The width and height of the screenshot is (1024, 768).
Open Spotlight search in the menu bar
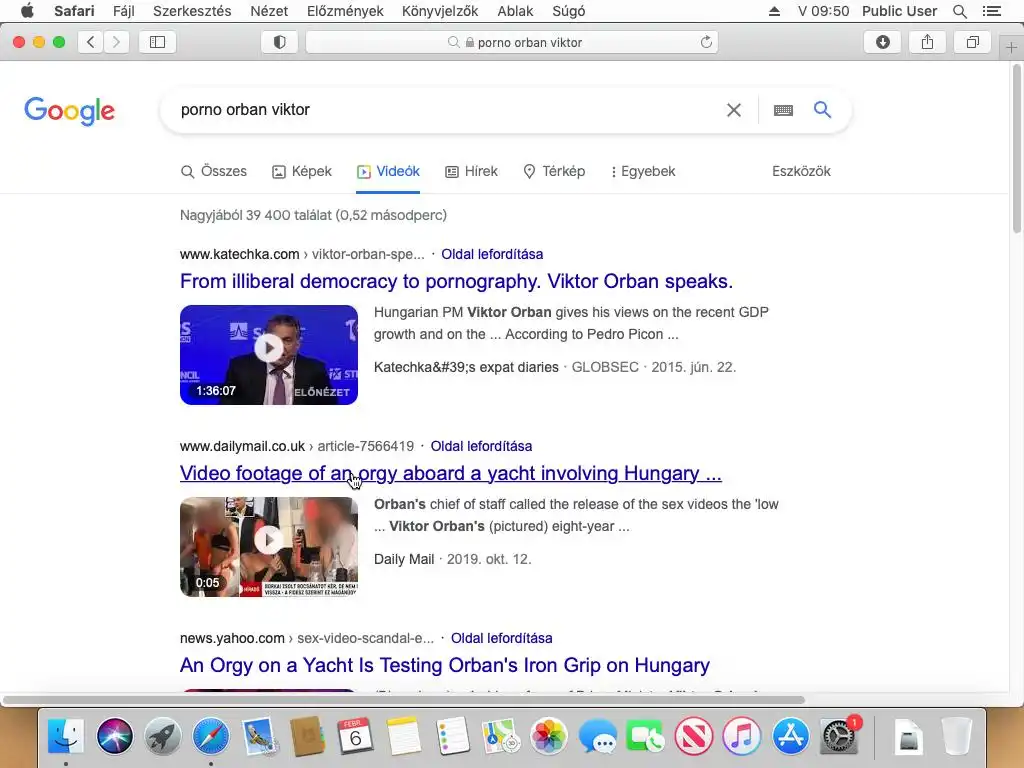point(959,11)
